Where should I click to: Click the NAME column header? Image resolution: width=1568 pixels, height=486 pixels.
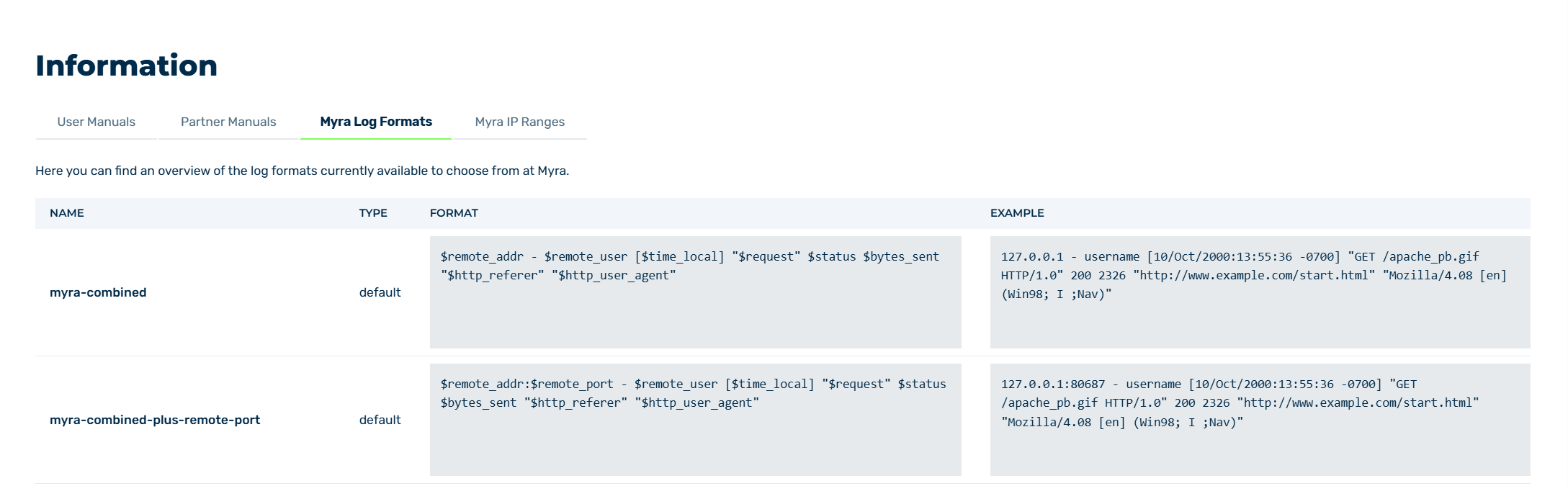click(67, 213)
